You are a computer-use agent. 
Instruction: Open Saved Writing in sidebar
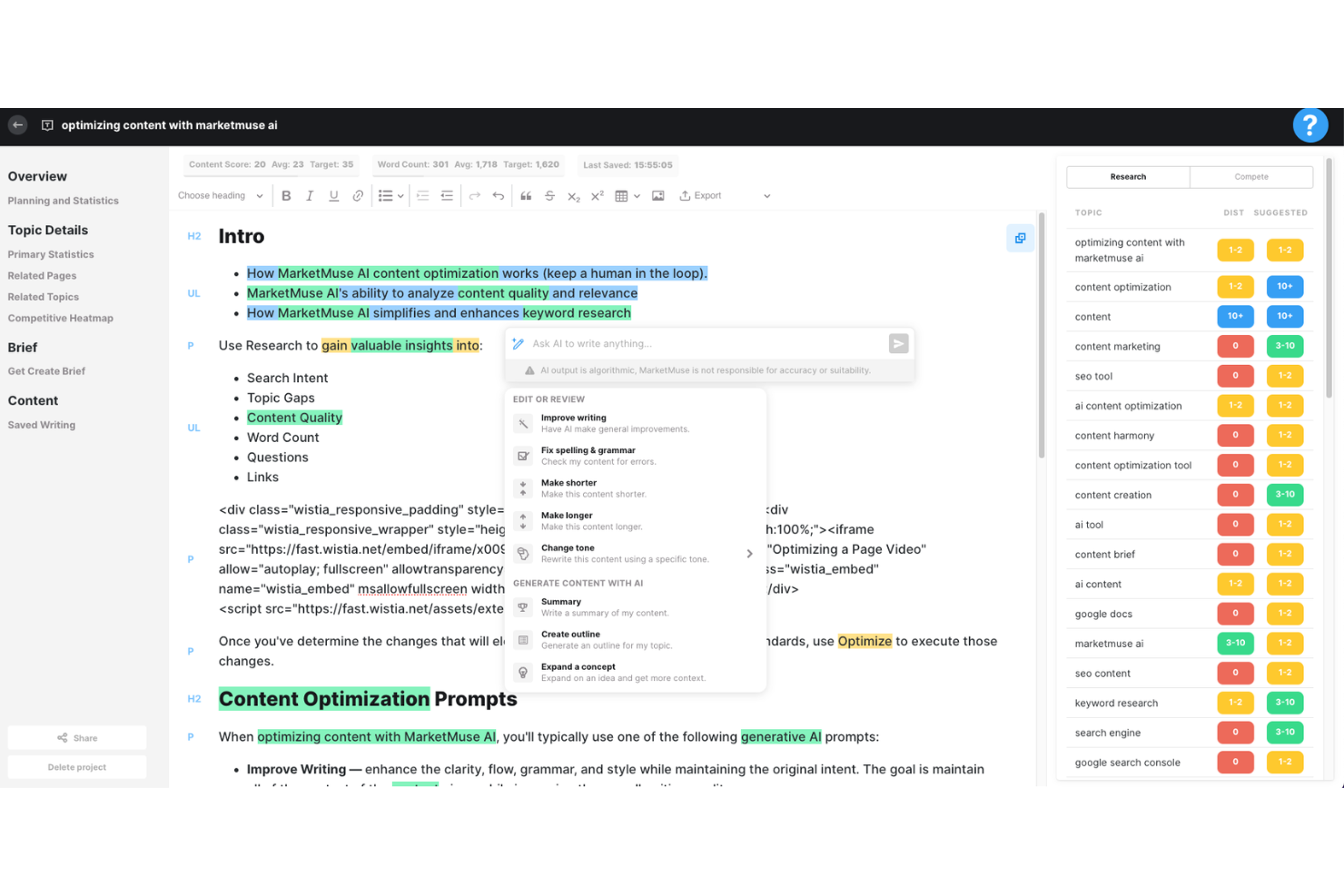click(x=42, y=425)
